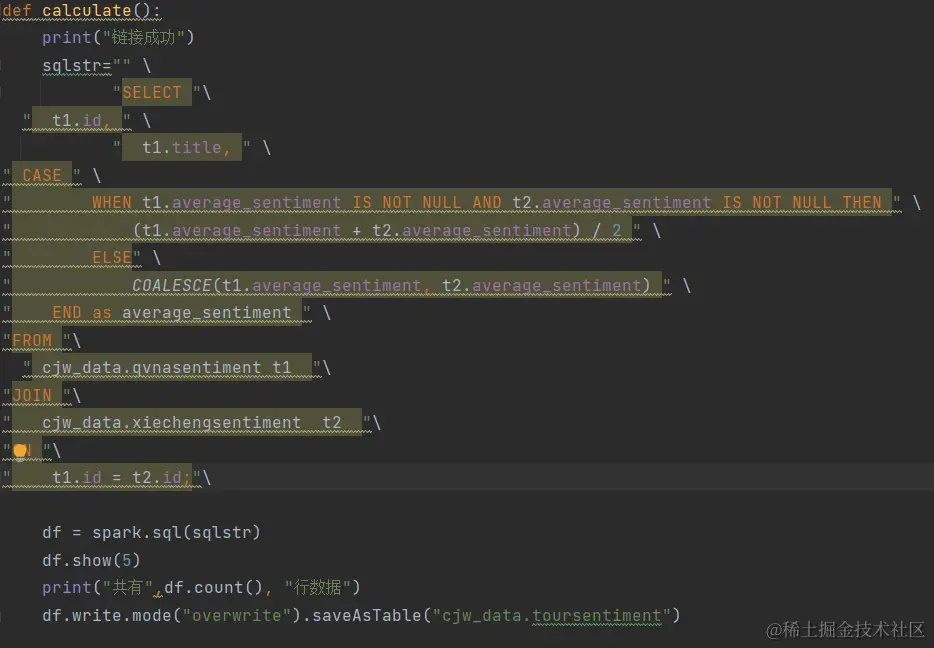Screen dimensions: 934x648
Task: Click the JOIN keyword
Action: [x=32, y=395]
